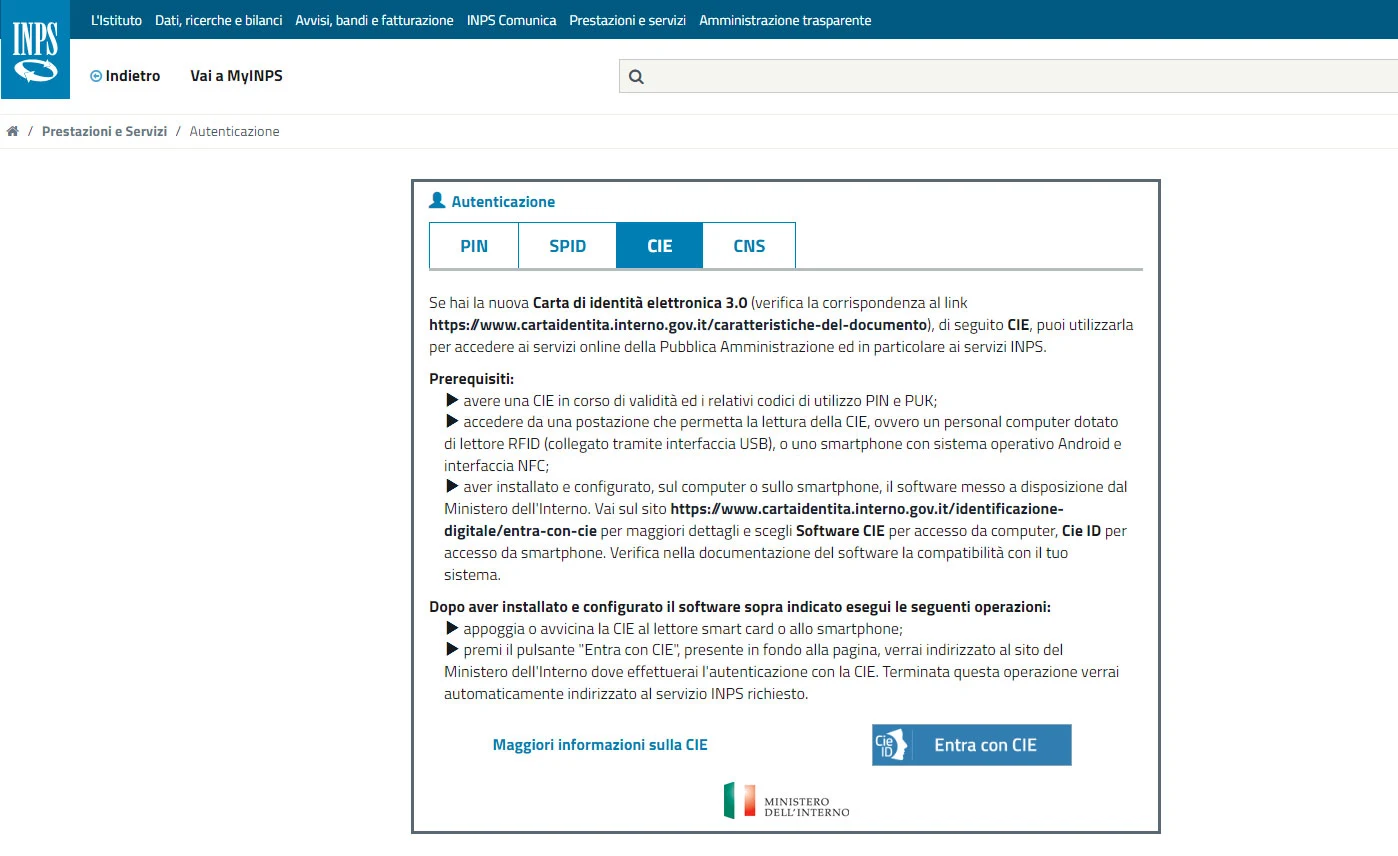The width and height of the screenshot is (1398, 856).
Task: Click the search magnifier icon
Action: pyautogui.click(x=636, y=77)
